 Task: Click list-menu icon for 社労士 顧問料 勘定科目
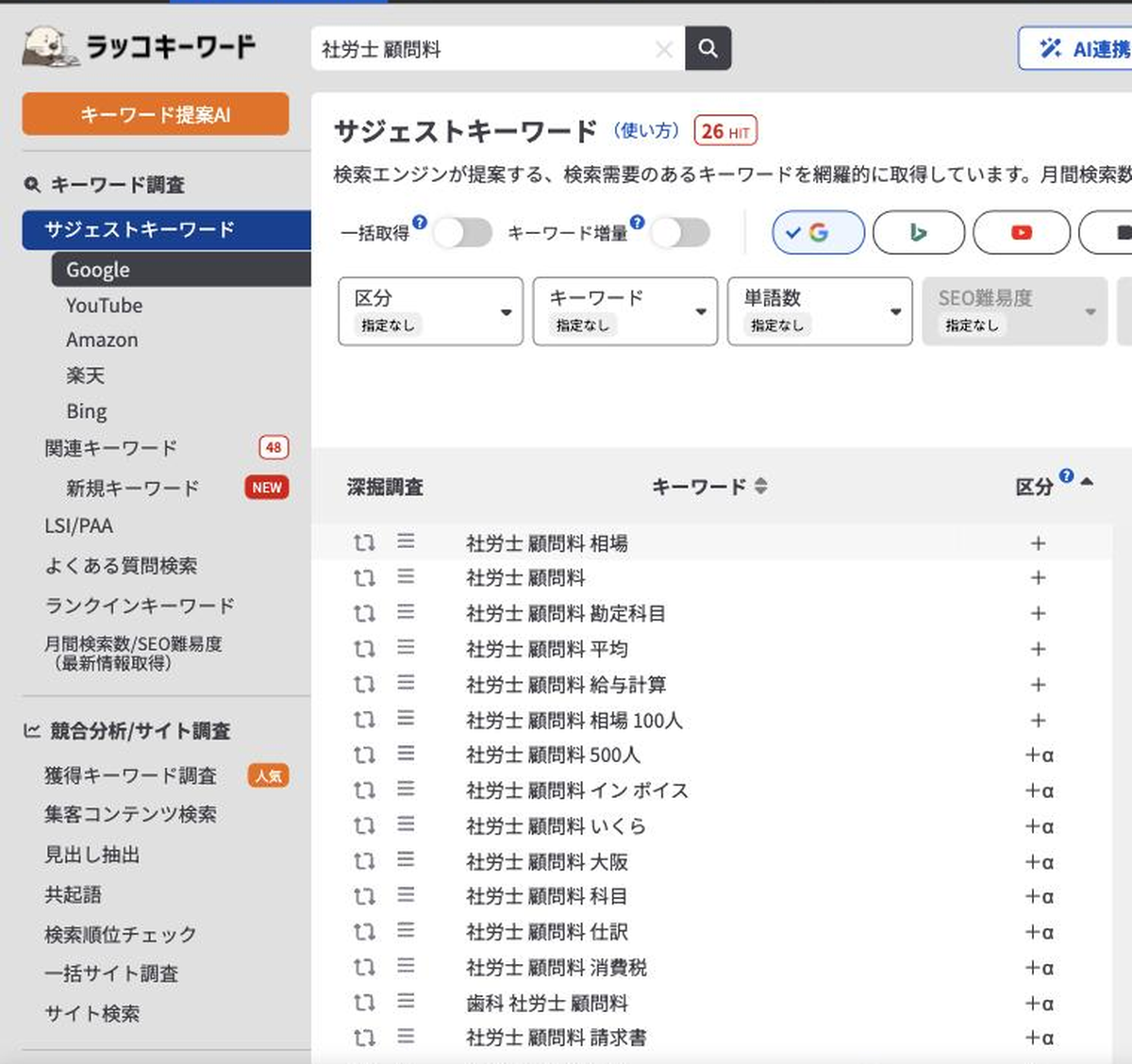[x=406, y=612]
